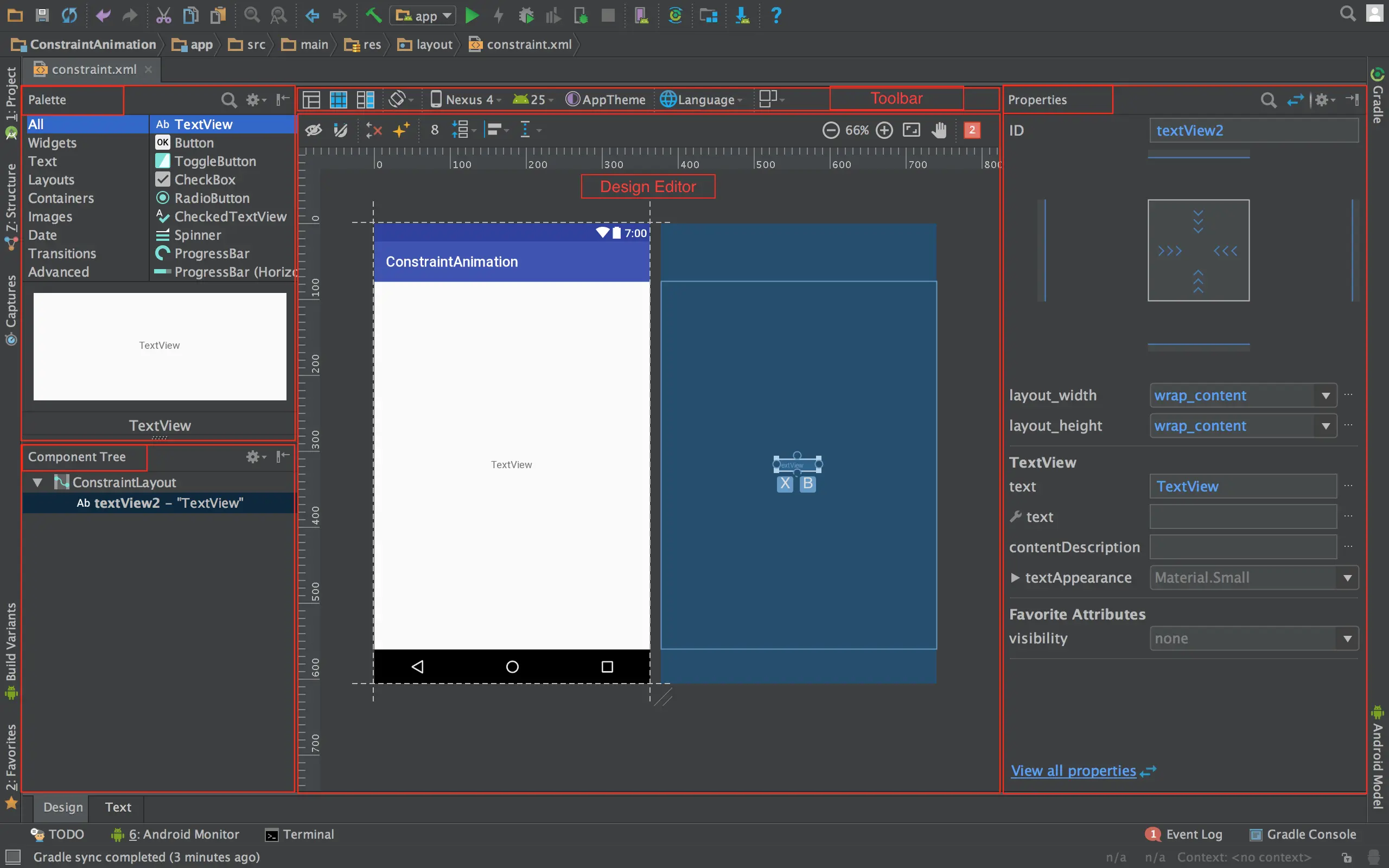Toggle Show Constraints eye icon
1389x868 pixels.
[x=314, y=130]
